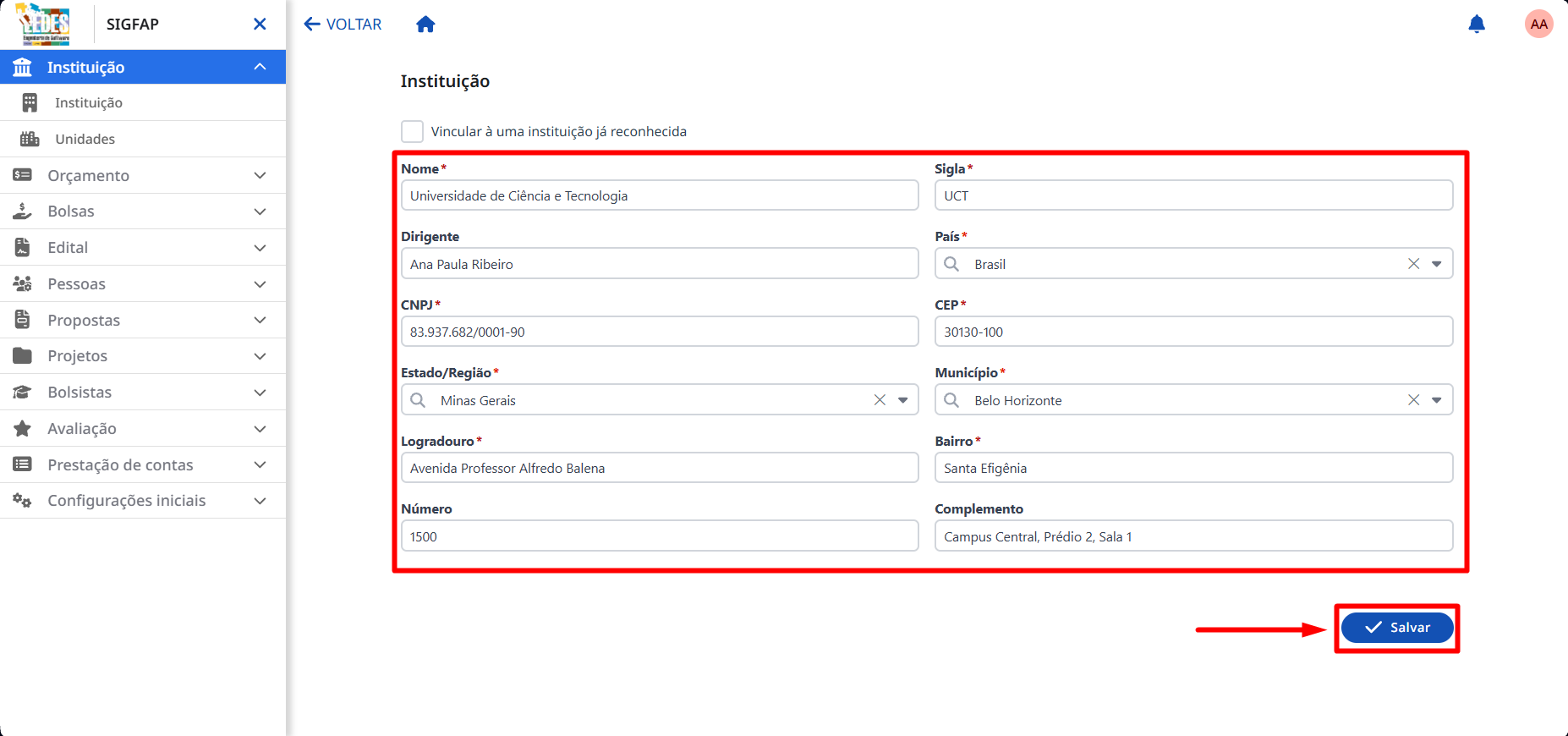Clear the País Brasil selection

(1413, 264)
